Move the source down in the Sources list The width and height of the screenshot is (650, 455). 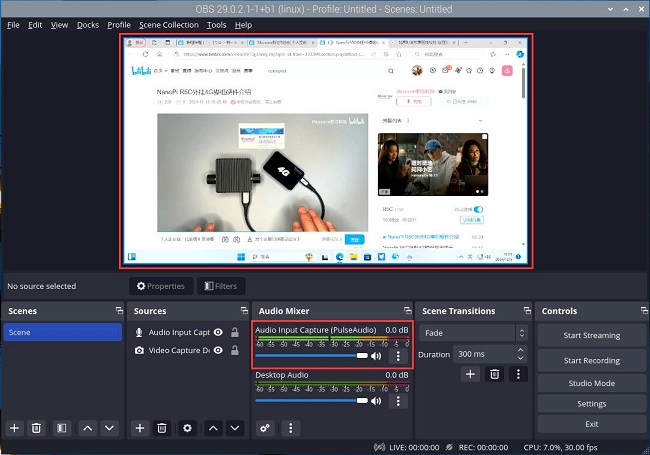[x=235, y=428]
